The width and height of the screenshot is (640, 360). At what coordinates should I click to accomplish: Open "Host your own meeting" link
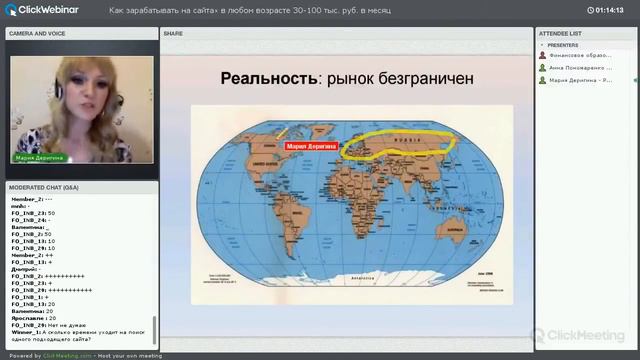130,356
